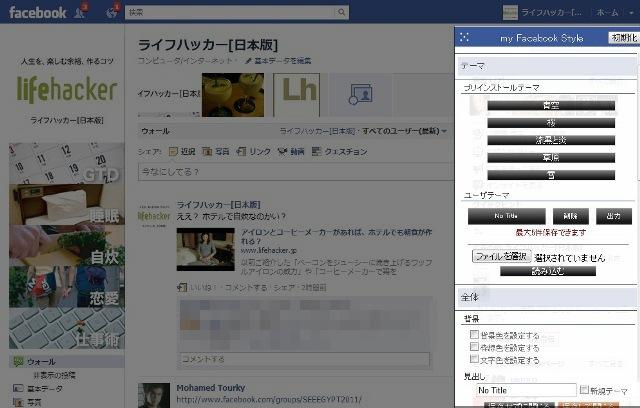Collapse the 全体 section header

point(545,297)
